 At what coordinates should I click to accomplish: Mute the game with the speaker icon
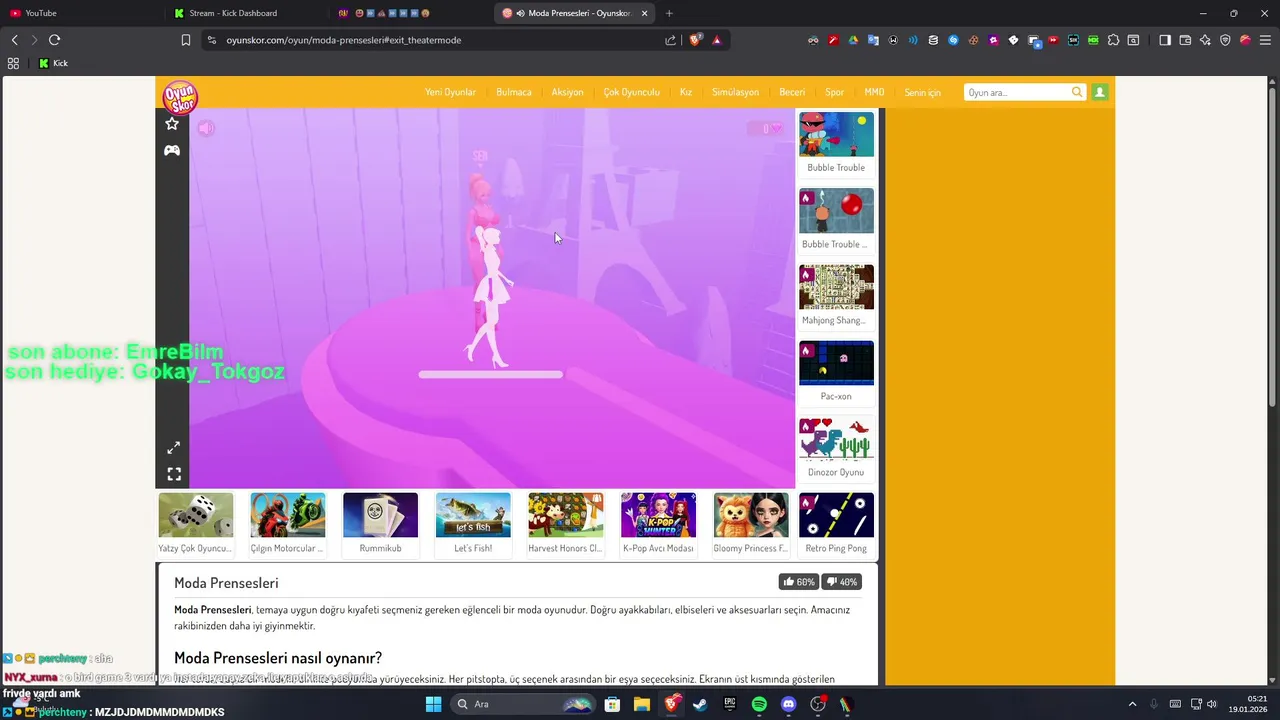point(205,128)
